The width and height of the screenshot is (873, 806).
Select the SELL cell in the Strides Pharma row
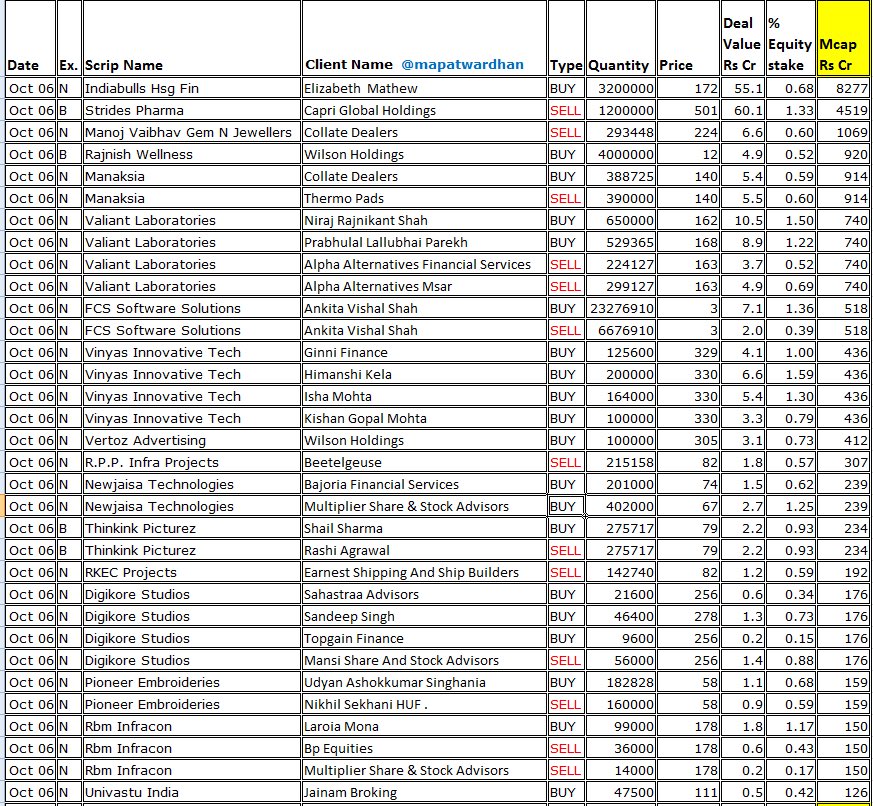click(566, 110)
